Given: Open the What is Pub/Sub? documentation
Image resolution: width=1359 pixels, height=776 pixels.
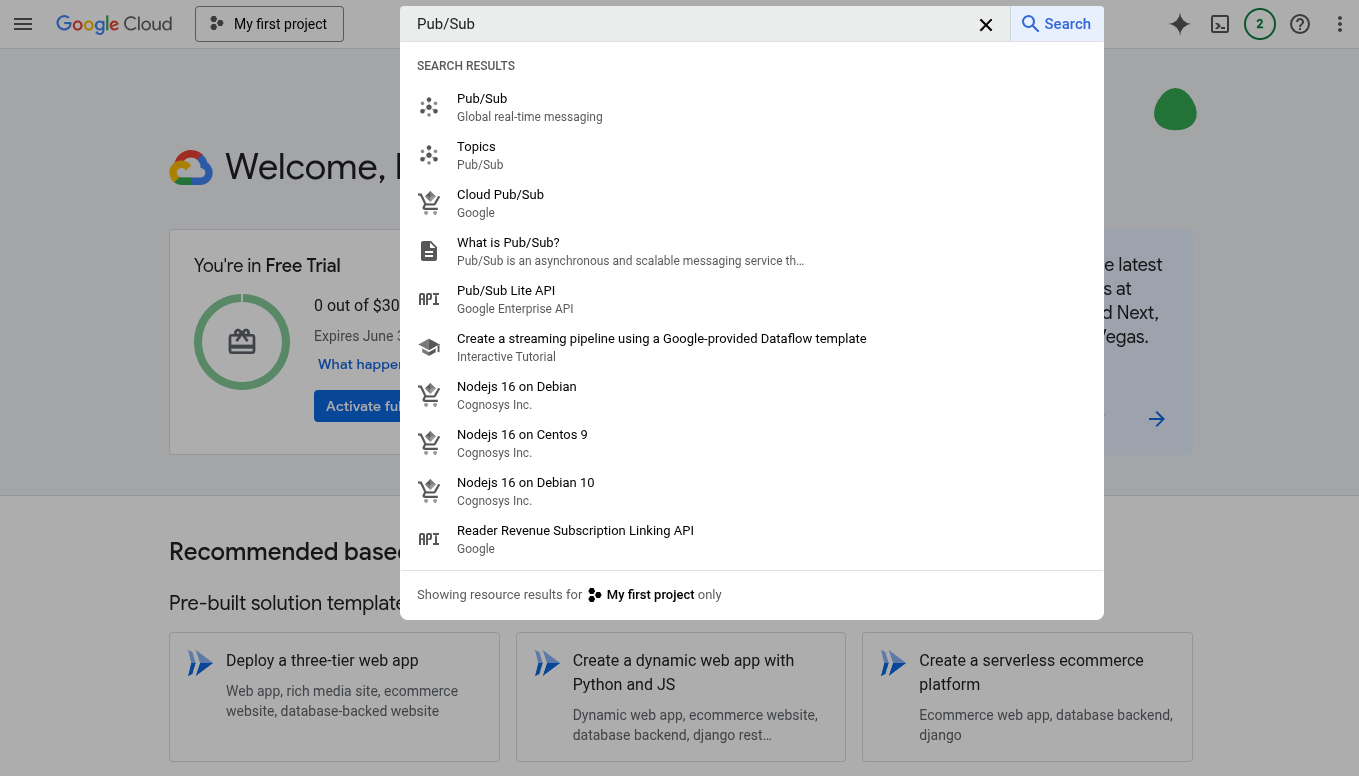Looking at the screenshot, I should 508,250.
